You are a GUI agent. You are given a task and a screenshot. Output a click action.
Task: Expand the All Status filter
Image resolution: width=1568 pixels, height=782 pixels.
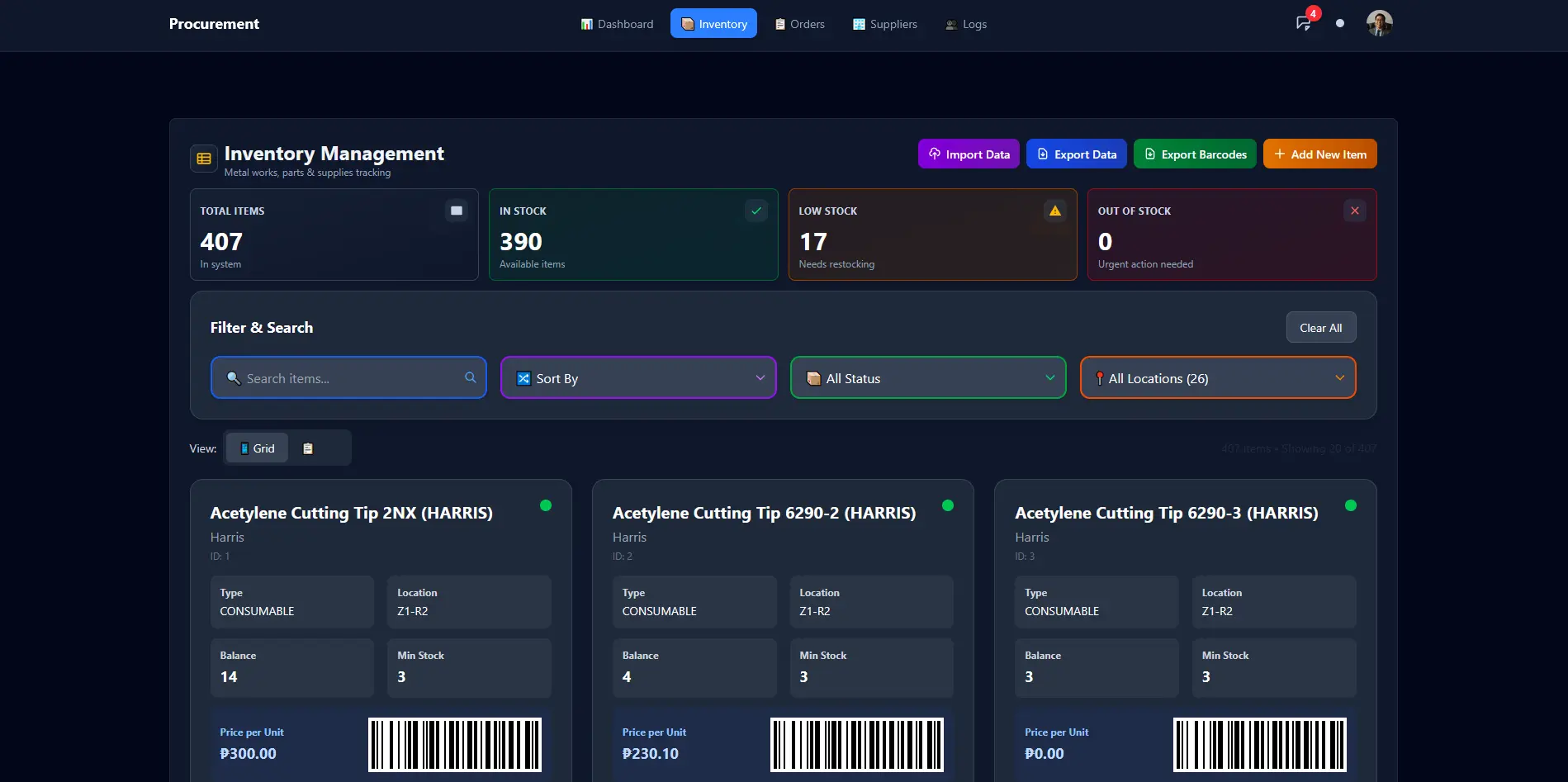pyautogui.click(x=926, y=377)
